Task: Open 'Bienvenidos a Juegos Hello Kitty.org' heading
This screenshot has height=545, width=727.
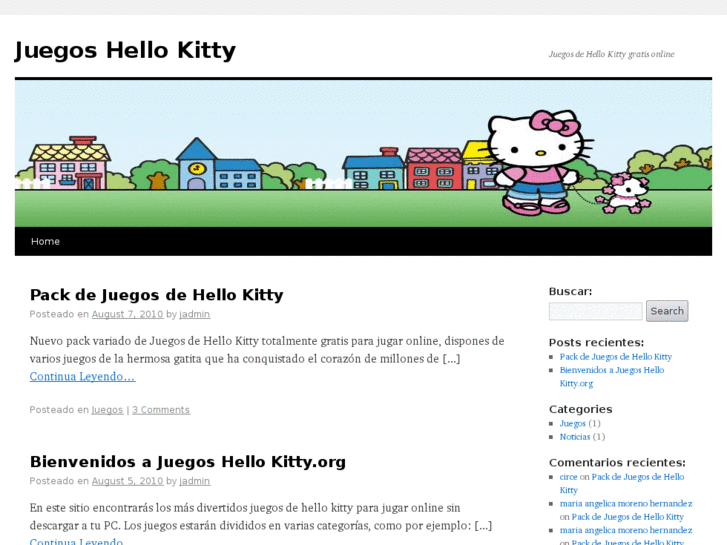Action: point(188,462)
